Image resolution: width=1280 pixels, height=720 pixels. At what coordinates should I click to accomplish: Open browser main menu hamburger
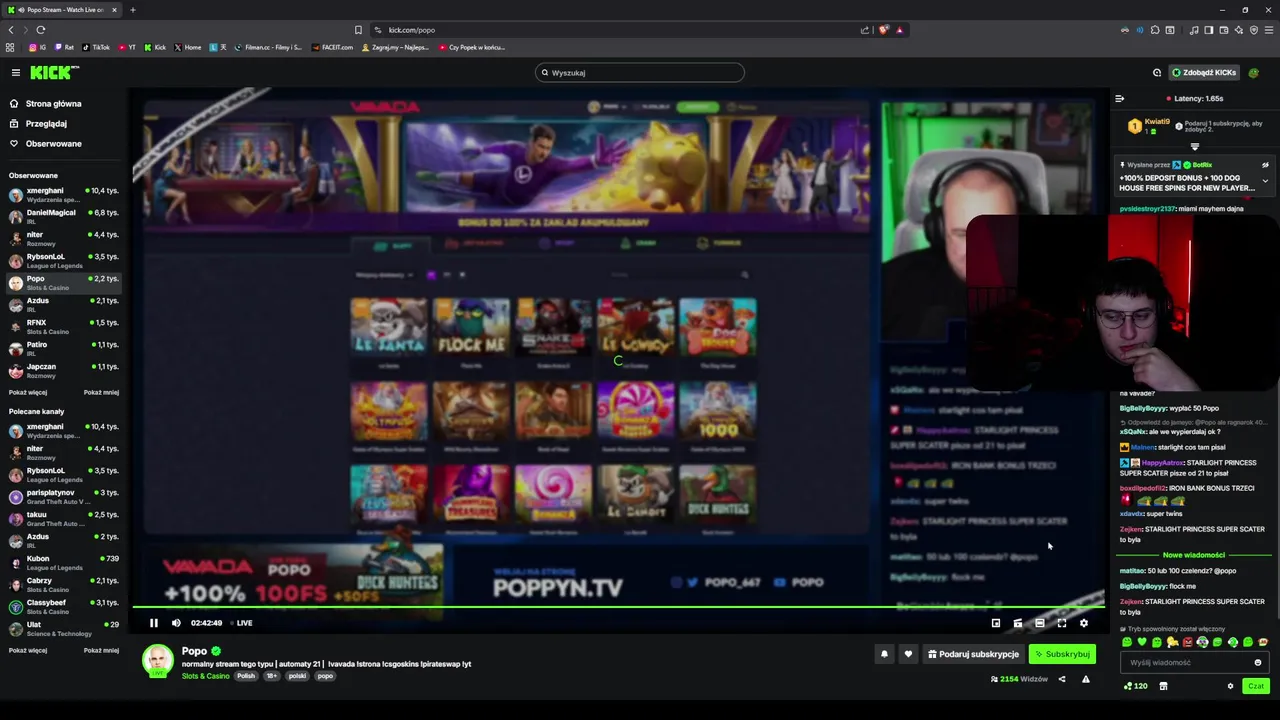(x=1268, y=30)
